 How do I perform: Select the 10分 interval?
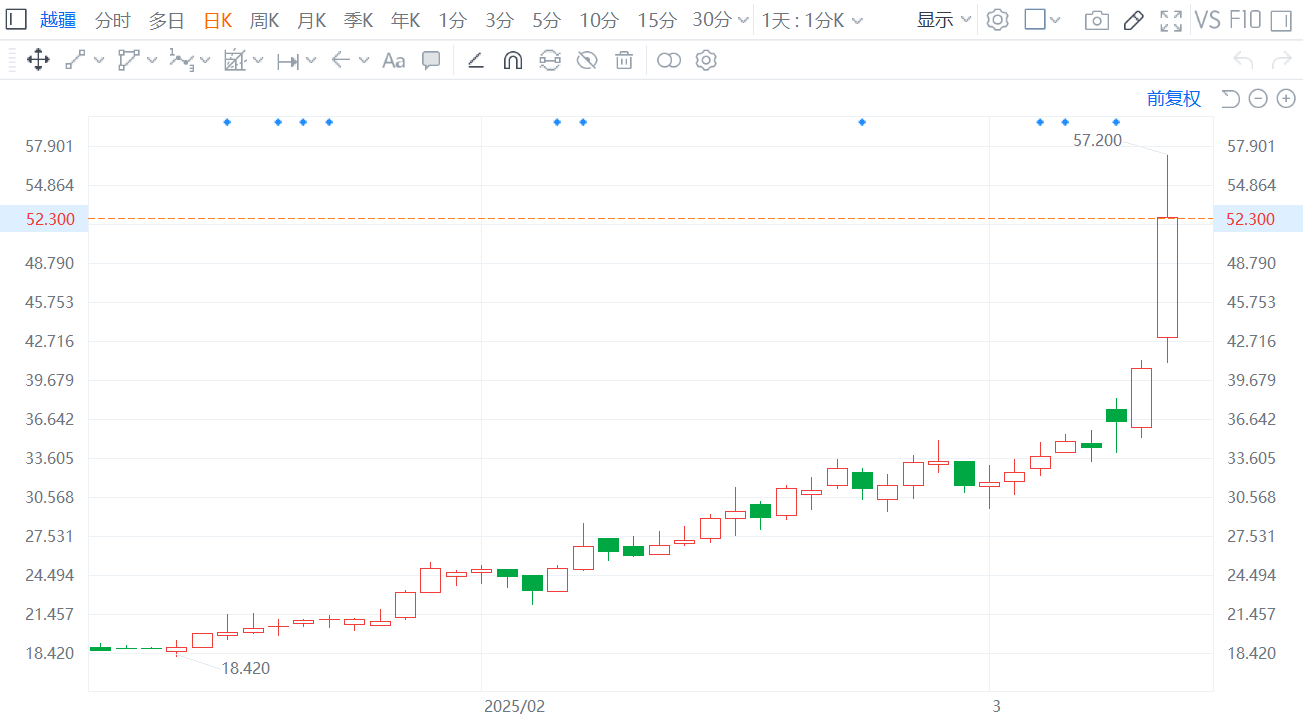click(599, 20)
